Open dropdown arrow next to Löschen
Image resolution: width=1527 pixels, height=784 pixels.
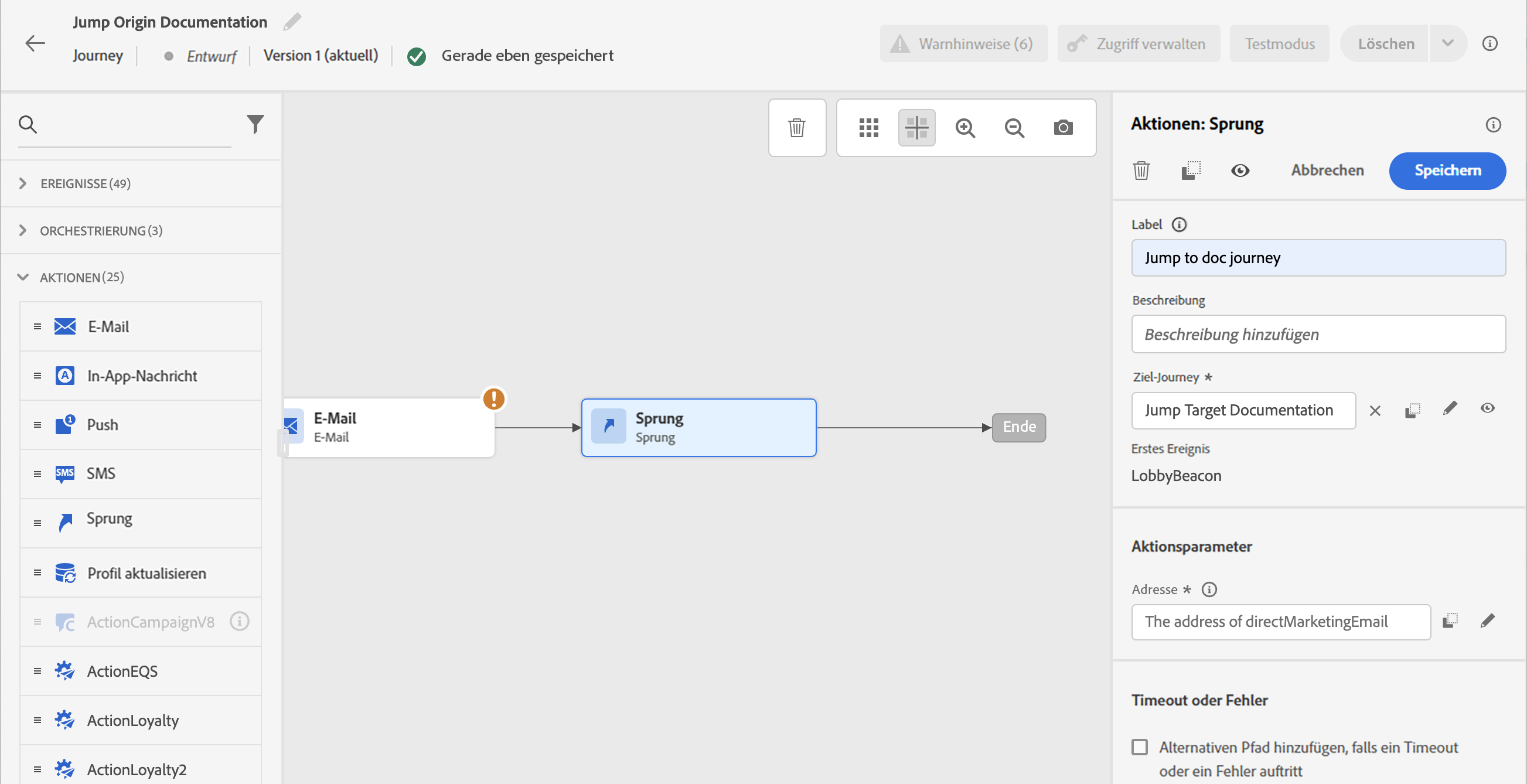1447,43
